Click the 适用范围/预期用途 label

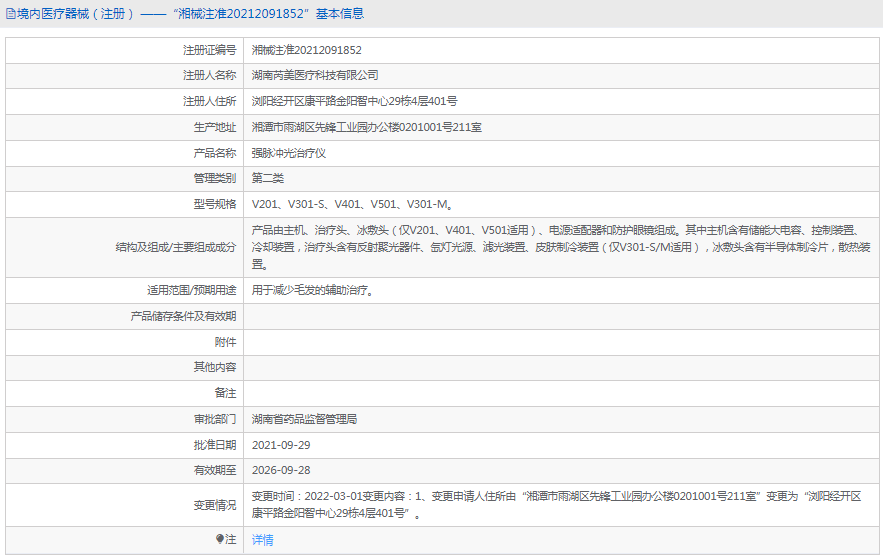click(191, 291)
